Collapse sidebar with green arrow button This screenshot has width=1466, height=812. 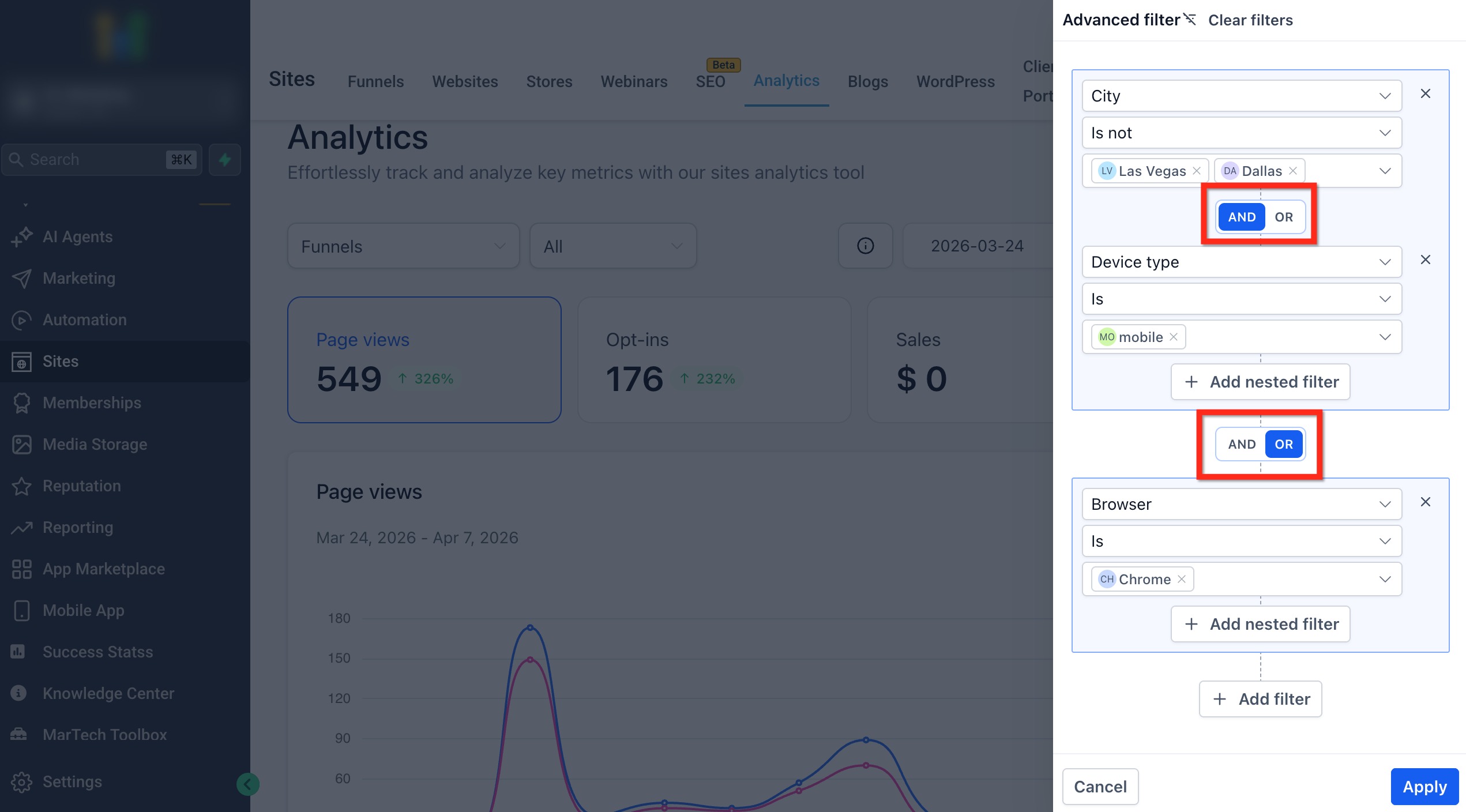[248, 784]
